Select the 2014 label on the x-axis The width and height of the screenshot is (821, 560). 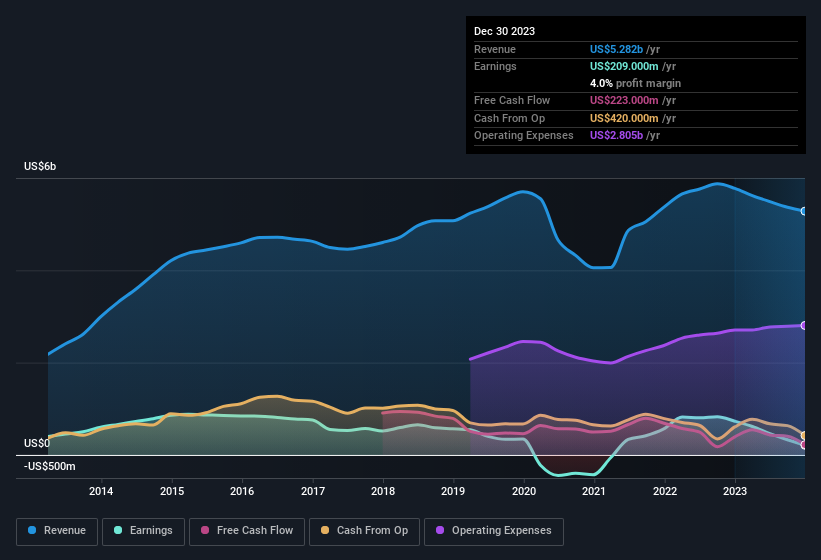(101, 491)
